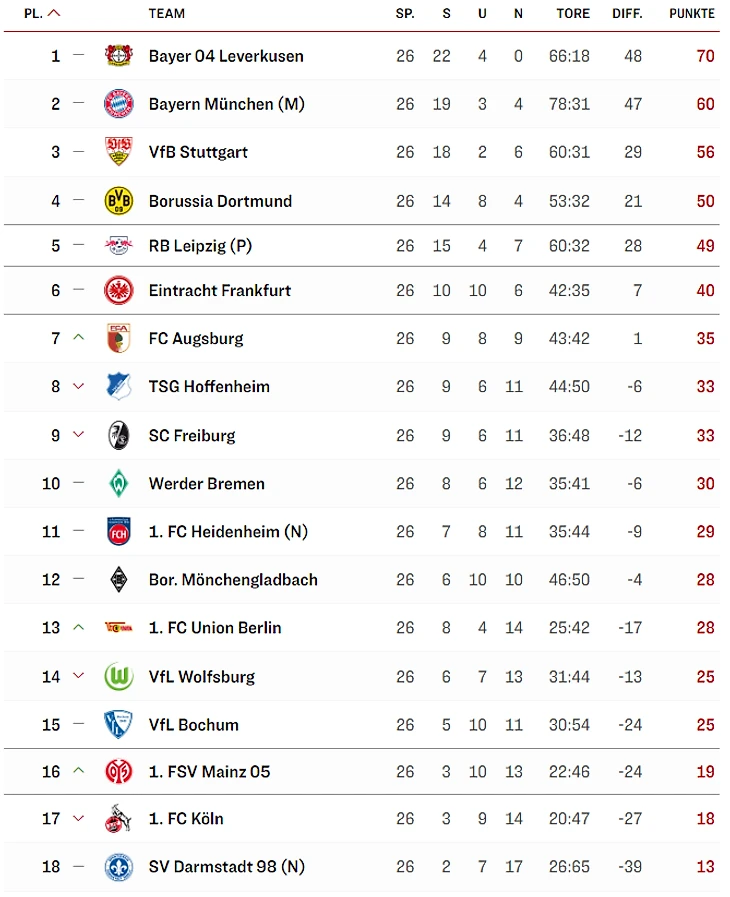
Task: Click the Werder Bremen diamond logo
Action: tap(119, 484)
